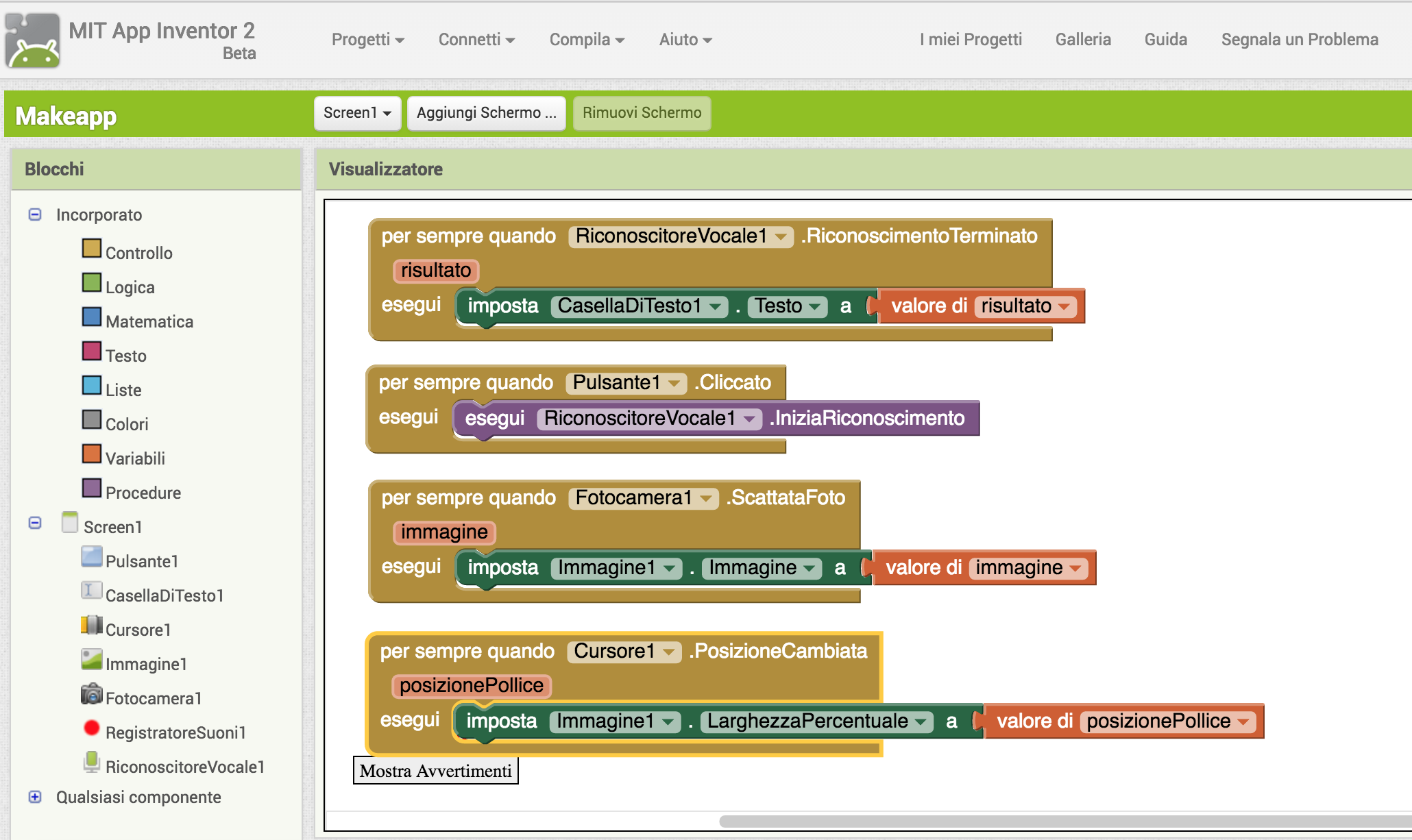The height and width of the screenshot is (840, 1412).
Task: Open the Procedure blocks category icon
Action: point(91,488)
